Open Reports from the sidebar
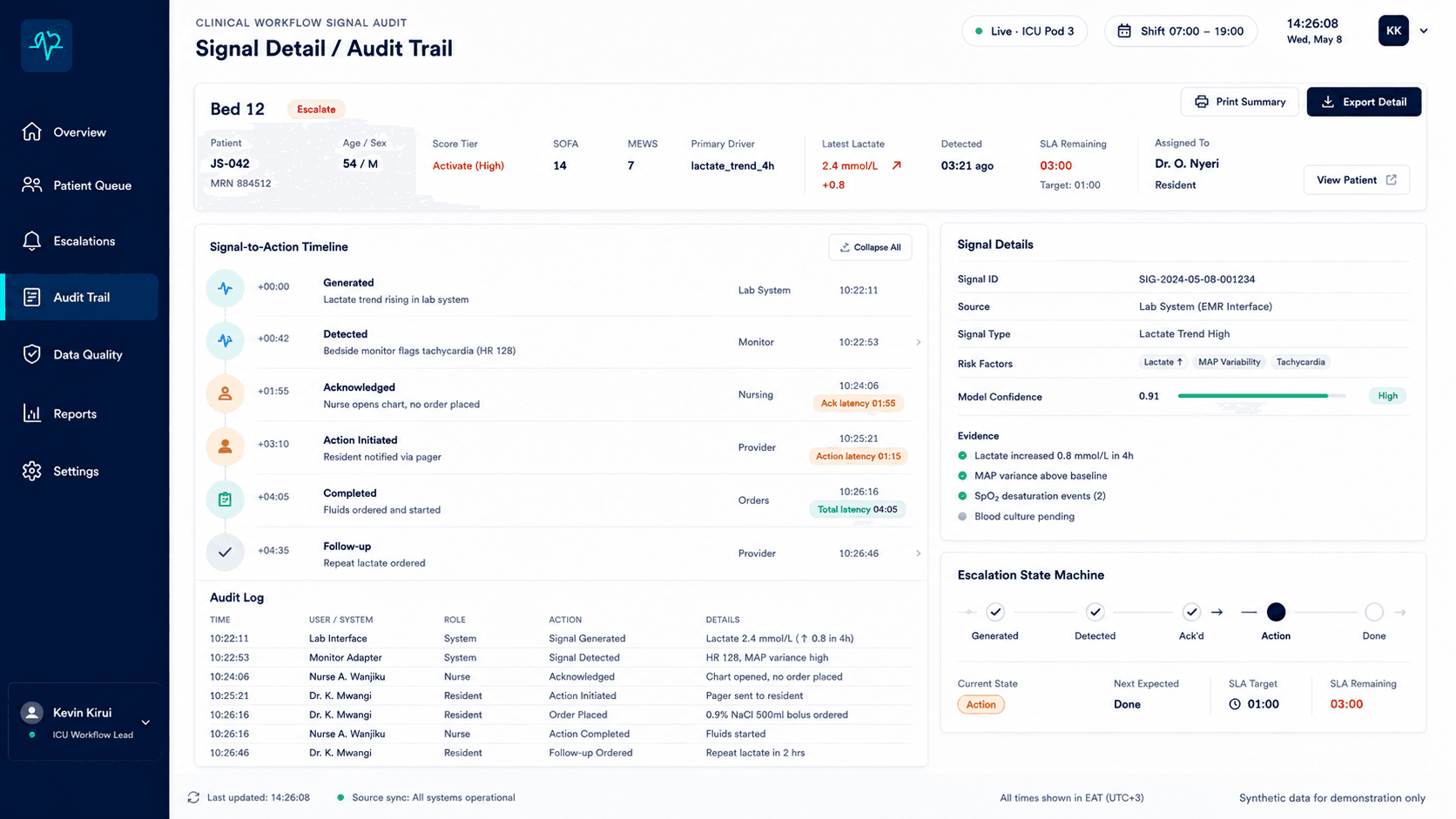Viewport: 1456px width, 819px height. pyautogui.click(x=80, y=414)
